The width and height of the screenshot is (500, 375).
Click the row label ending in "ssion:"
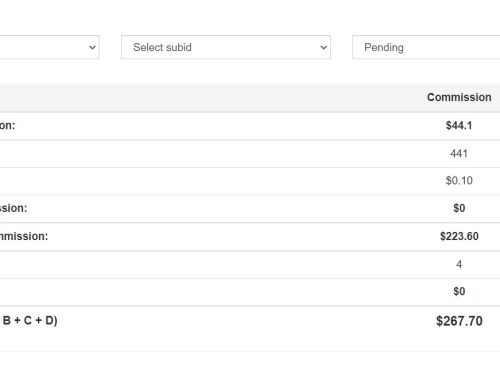click(x=13, y=208)
